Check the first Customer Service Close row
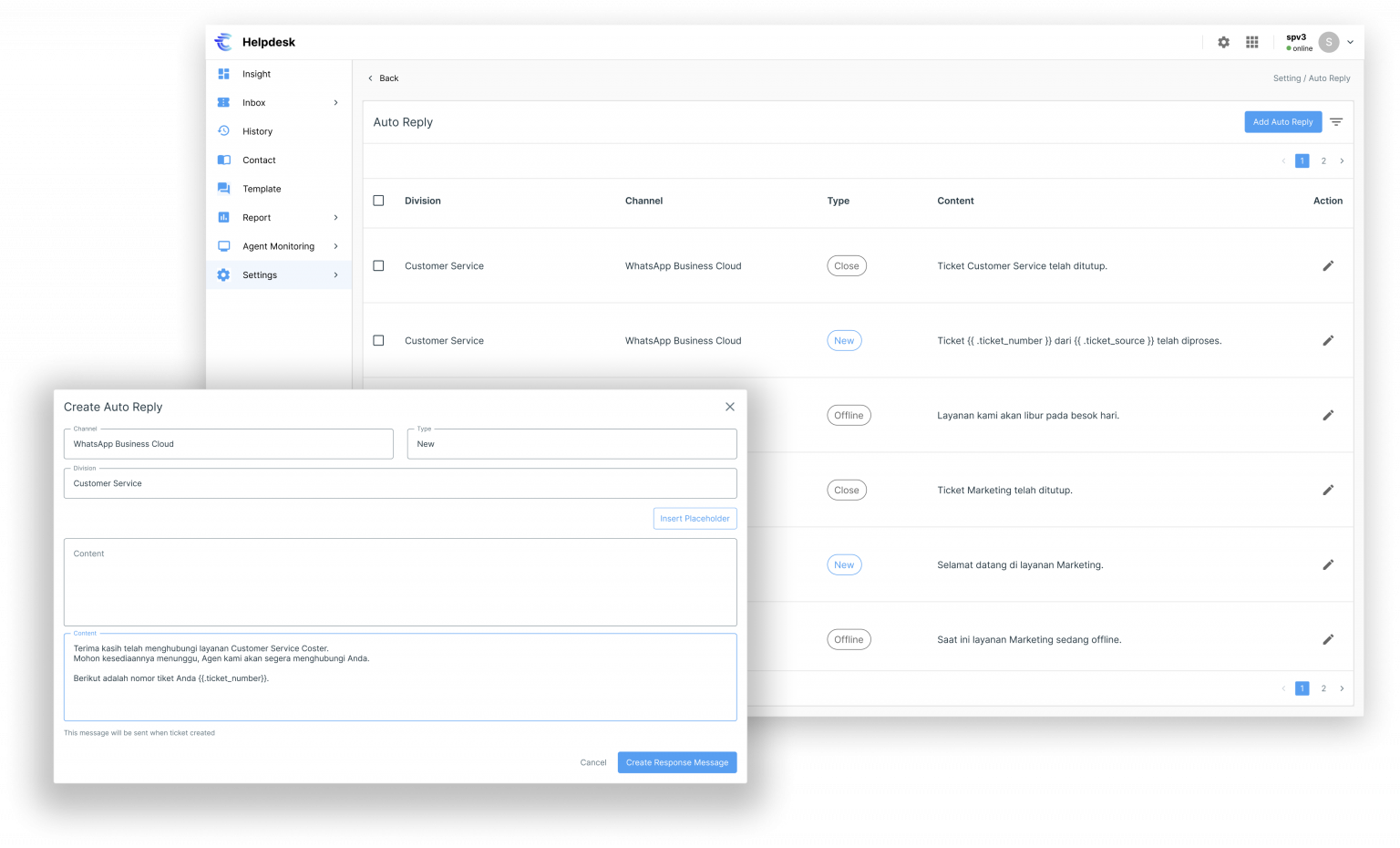This screenshot has height=848, width=1400. coord(379,266)
